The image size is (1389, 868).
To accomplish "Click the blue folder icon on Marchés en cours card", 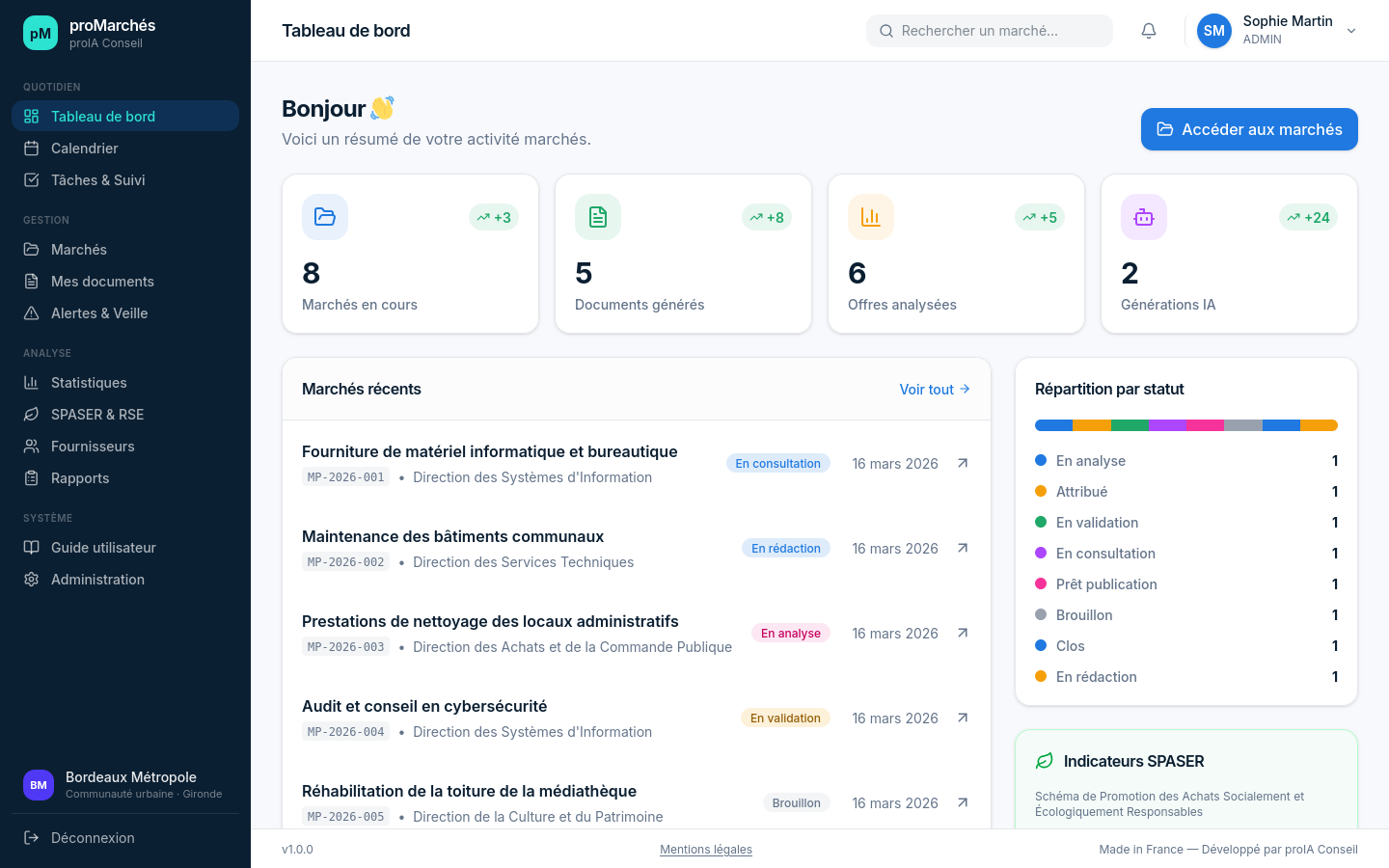I will pos(325,217).
